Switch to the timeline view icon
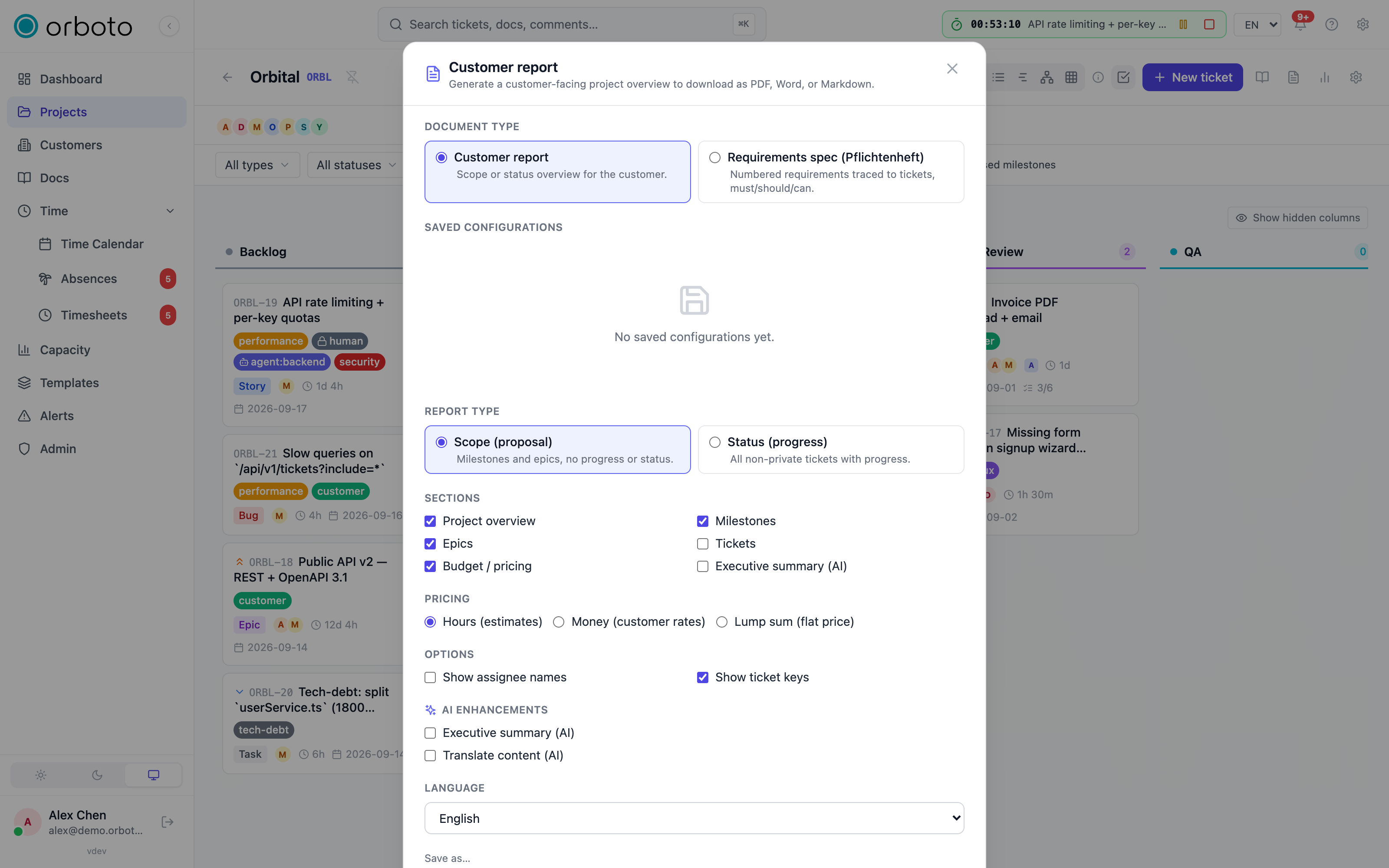This screenshot has height=868, width=1389. click(1023, 77)
